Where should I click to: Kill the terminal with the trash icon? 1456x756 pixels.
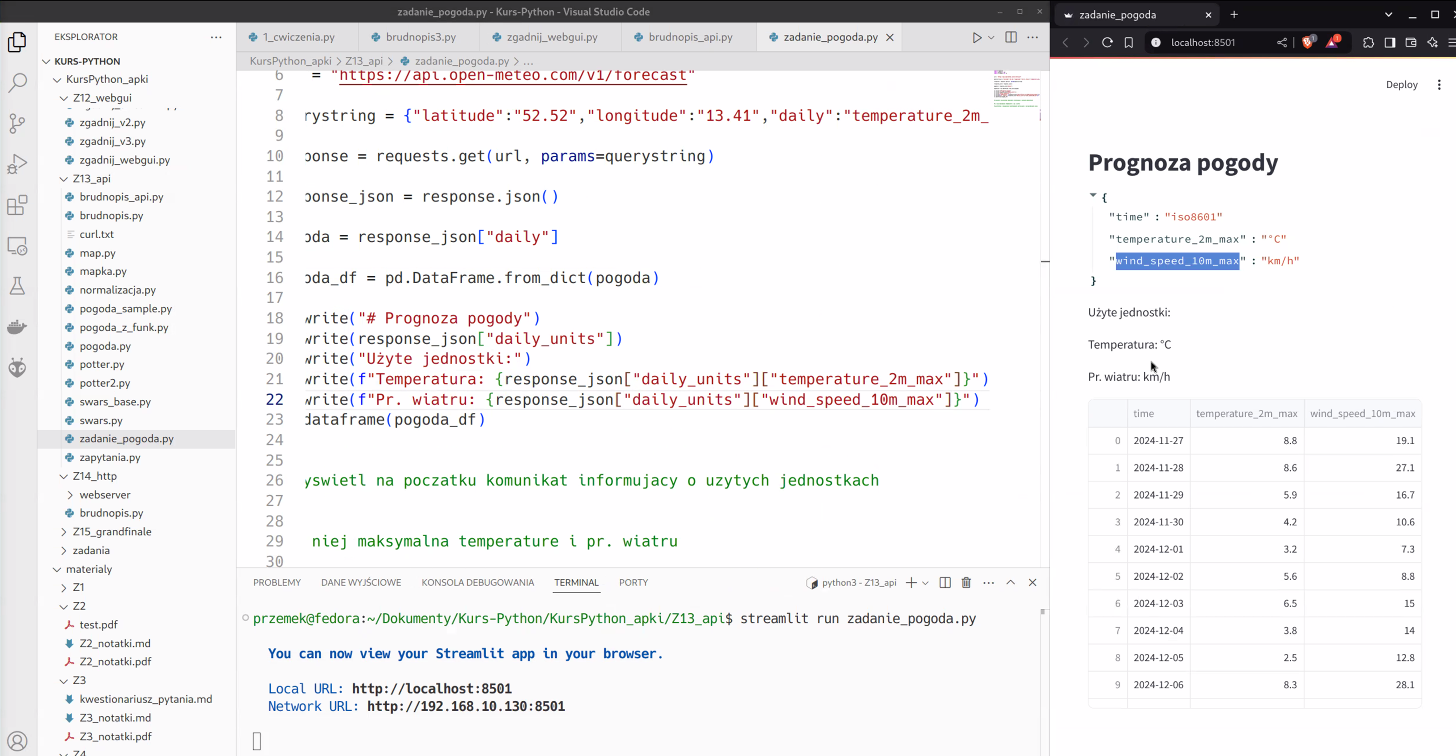click(966, 582)
